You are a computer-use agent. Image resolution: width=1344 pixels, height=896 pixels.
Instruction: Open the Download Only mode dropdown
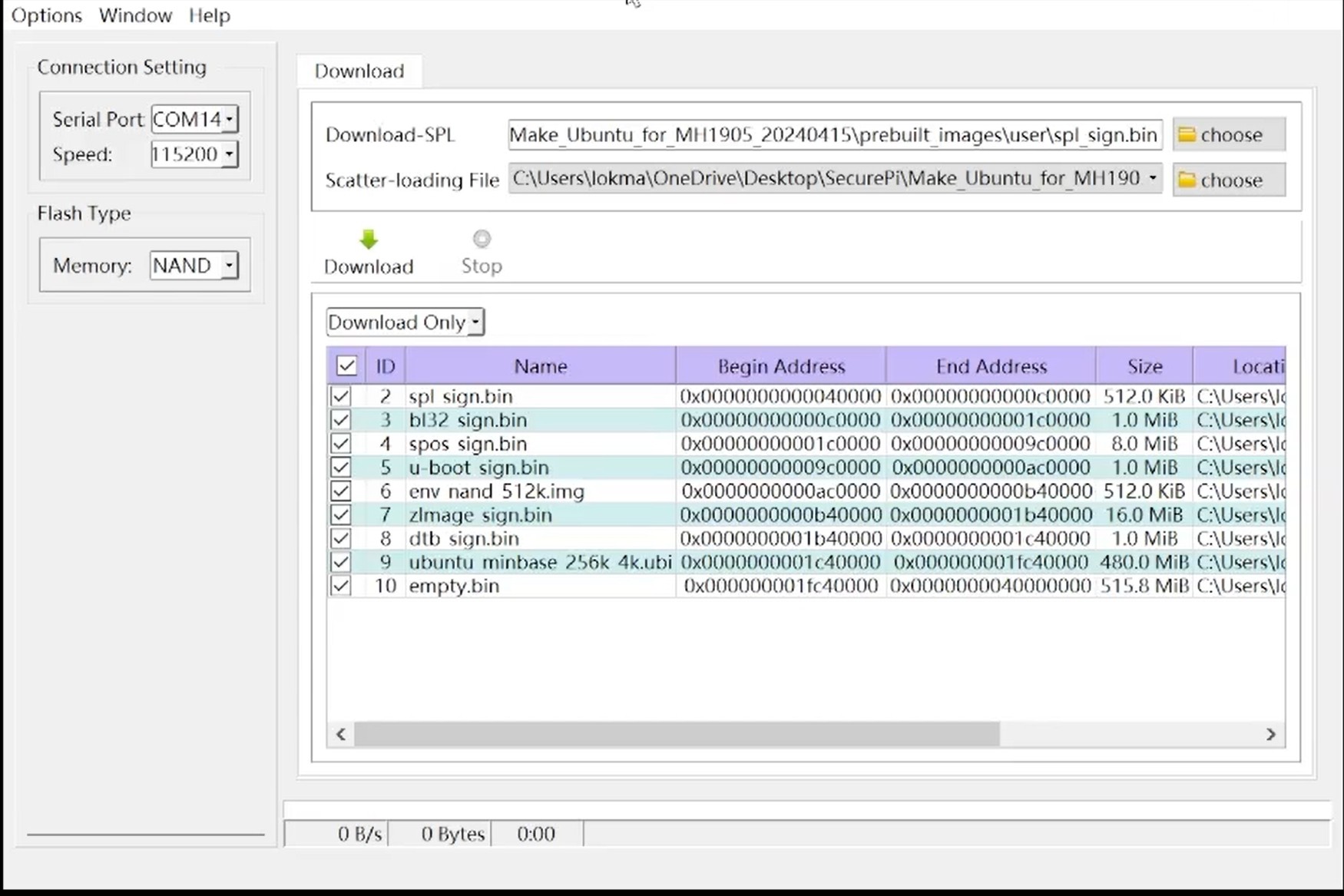click(x=405, y=322)
